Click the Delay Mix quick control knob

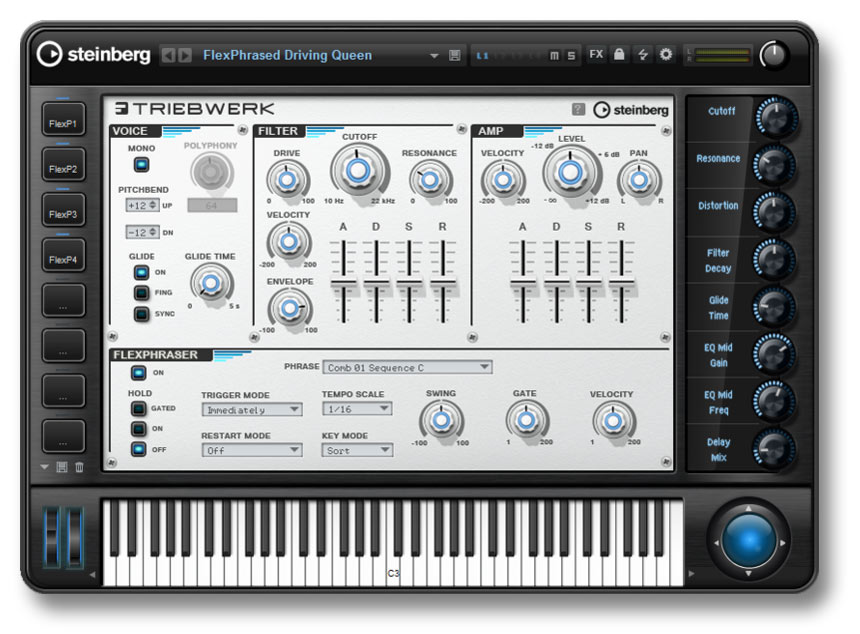pyautogui.click(x=773, y=449)
